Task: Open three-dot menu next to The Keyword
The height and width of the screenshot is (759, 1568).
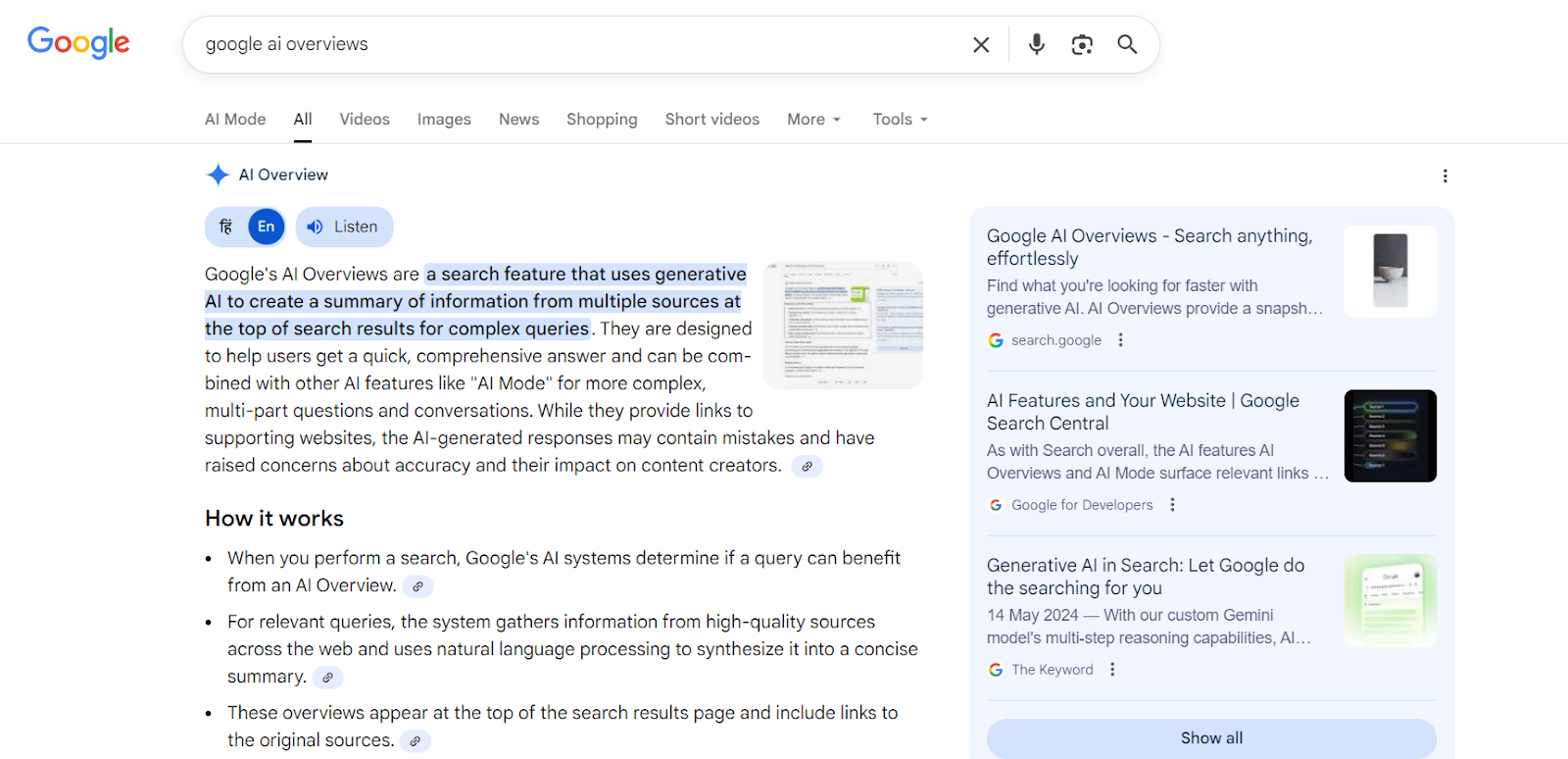Action: [x=1112, y=670]
